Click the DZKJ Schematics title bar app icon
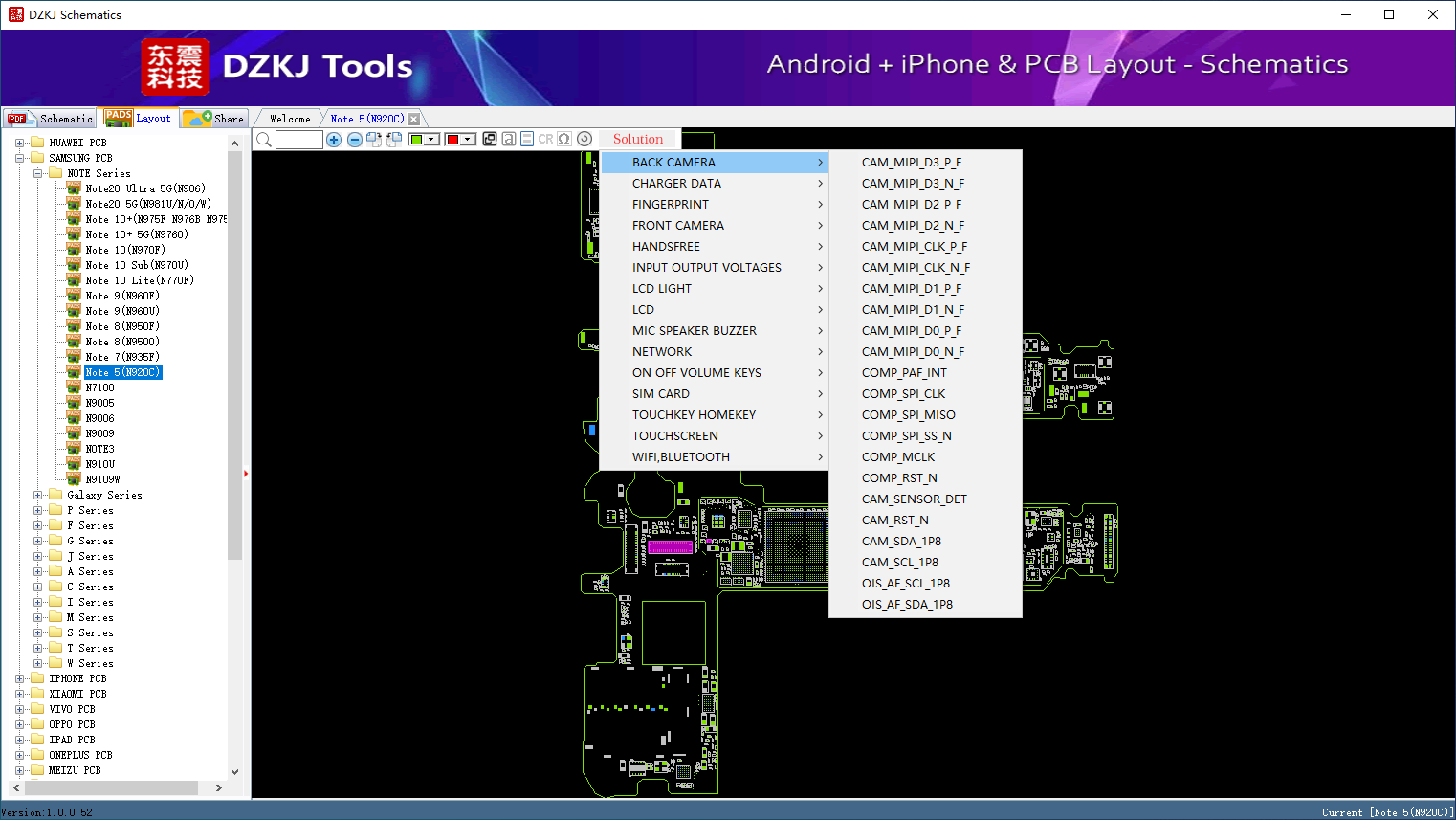This screenshot has width=1456, height=820. (15, 14)
